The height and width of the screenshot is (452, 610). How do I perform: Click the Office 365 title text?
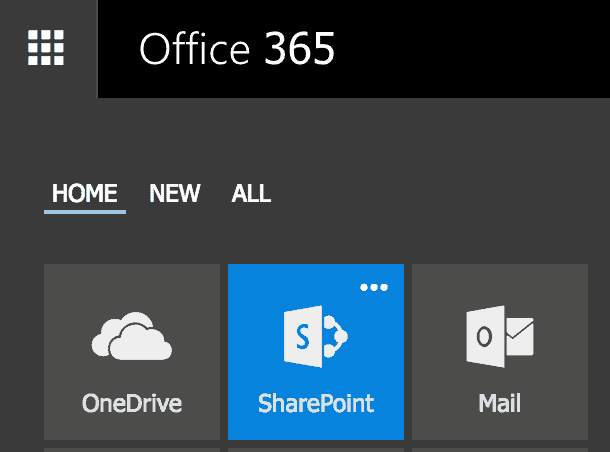237,49
